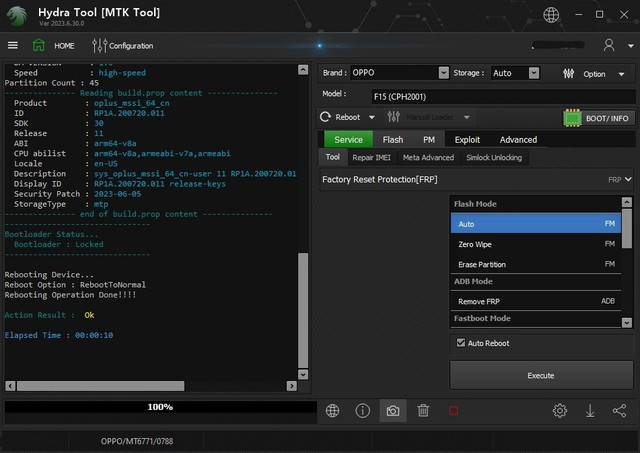Expand the FRP chevron dropdown
The image size is (640, 453).
(628, 179)
